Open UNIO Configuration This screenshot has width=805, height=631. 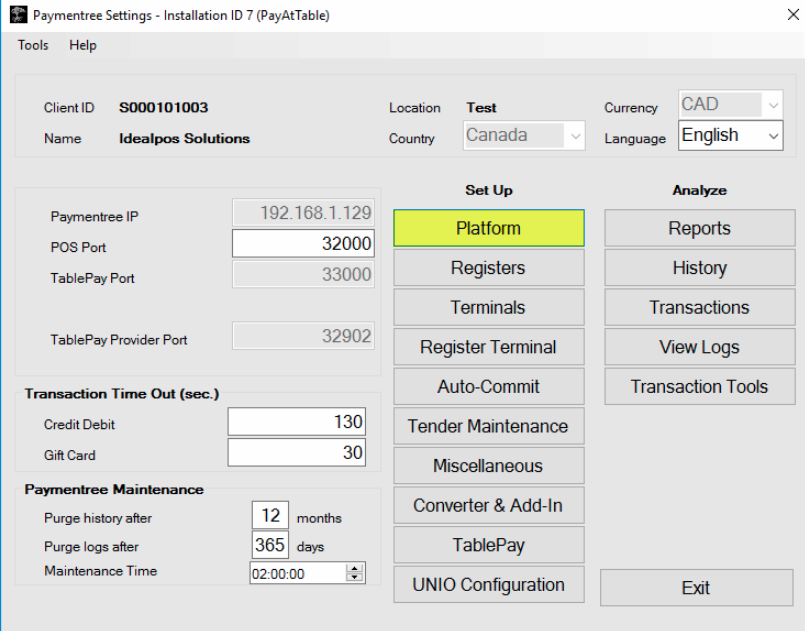(x=489, y=584)
